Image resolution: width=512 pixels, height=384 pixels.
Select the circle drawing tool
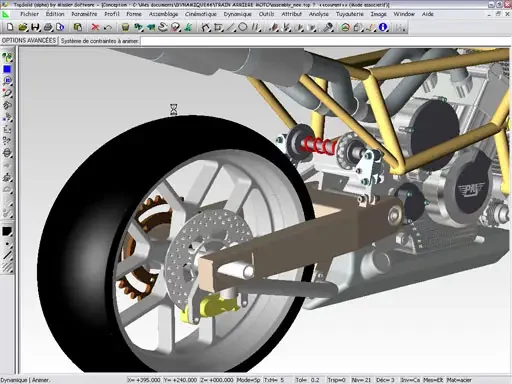point(243,27)
